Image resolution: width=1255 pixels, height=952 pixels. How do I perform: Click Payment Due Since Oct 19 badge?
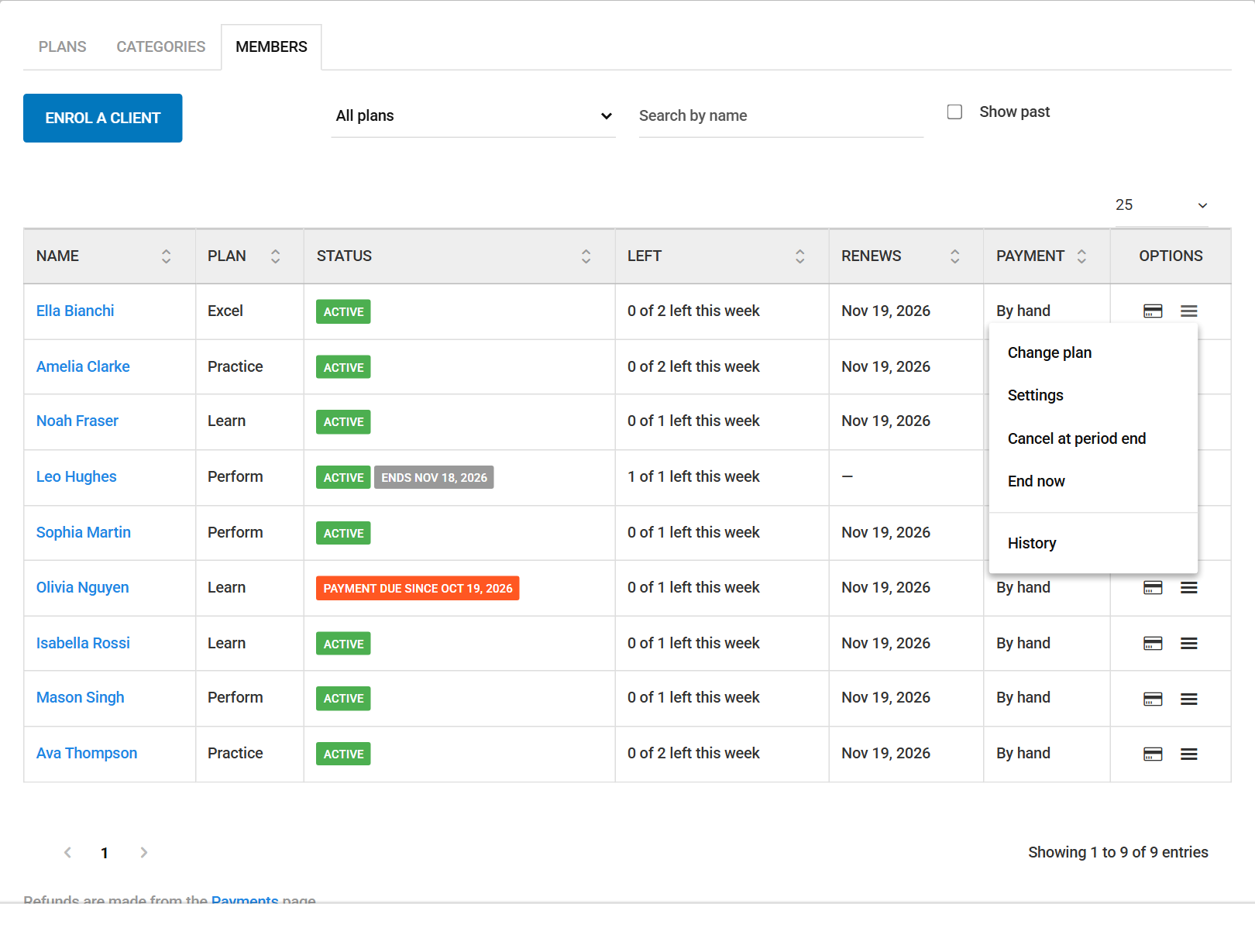coord(418,589)
